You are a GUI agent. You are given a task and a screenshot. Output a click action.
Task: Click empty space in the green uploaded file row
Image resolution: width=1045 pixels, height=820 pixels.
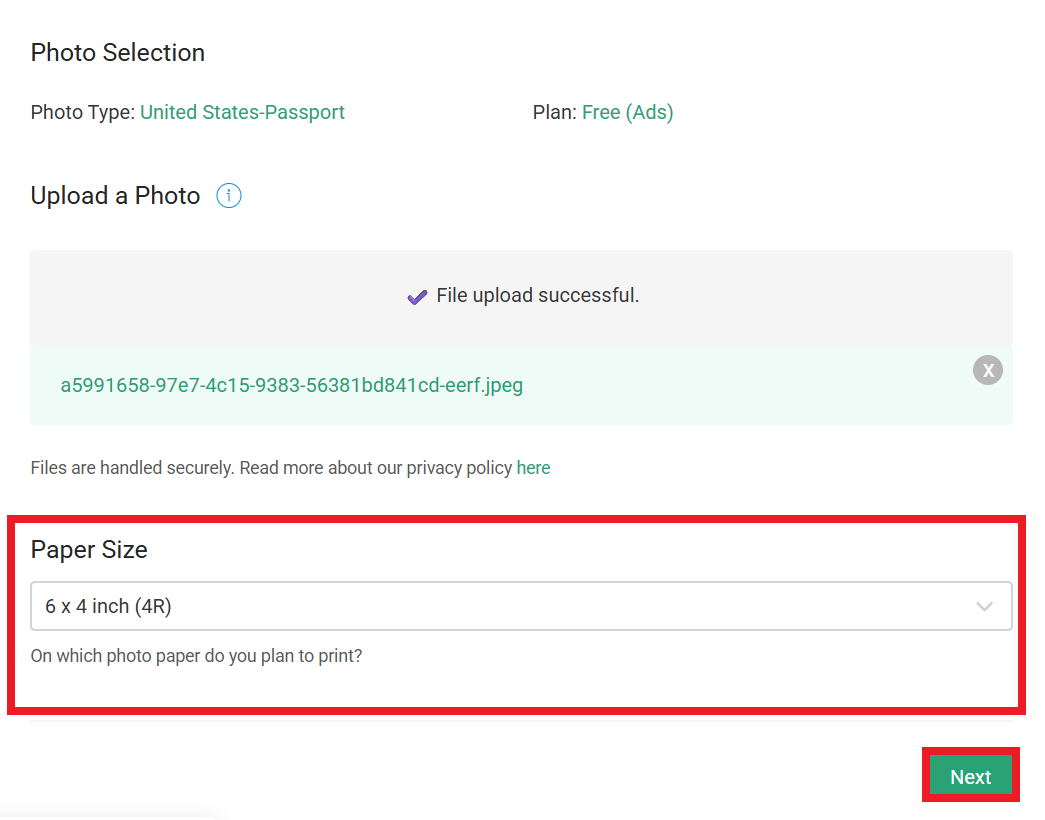750,386
